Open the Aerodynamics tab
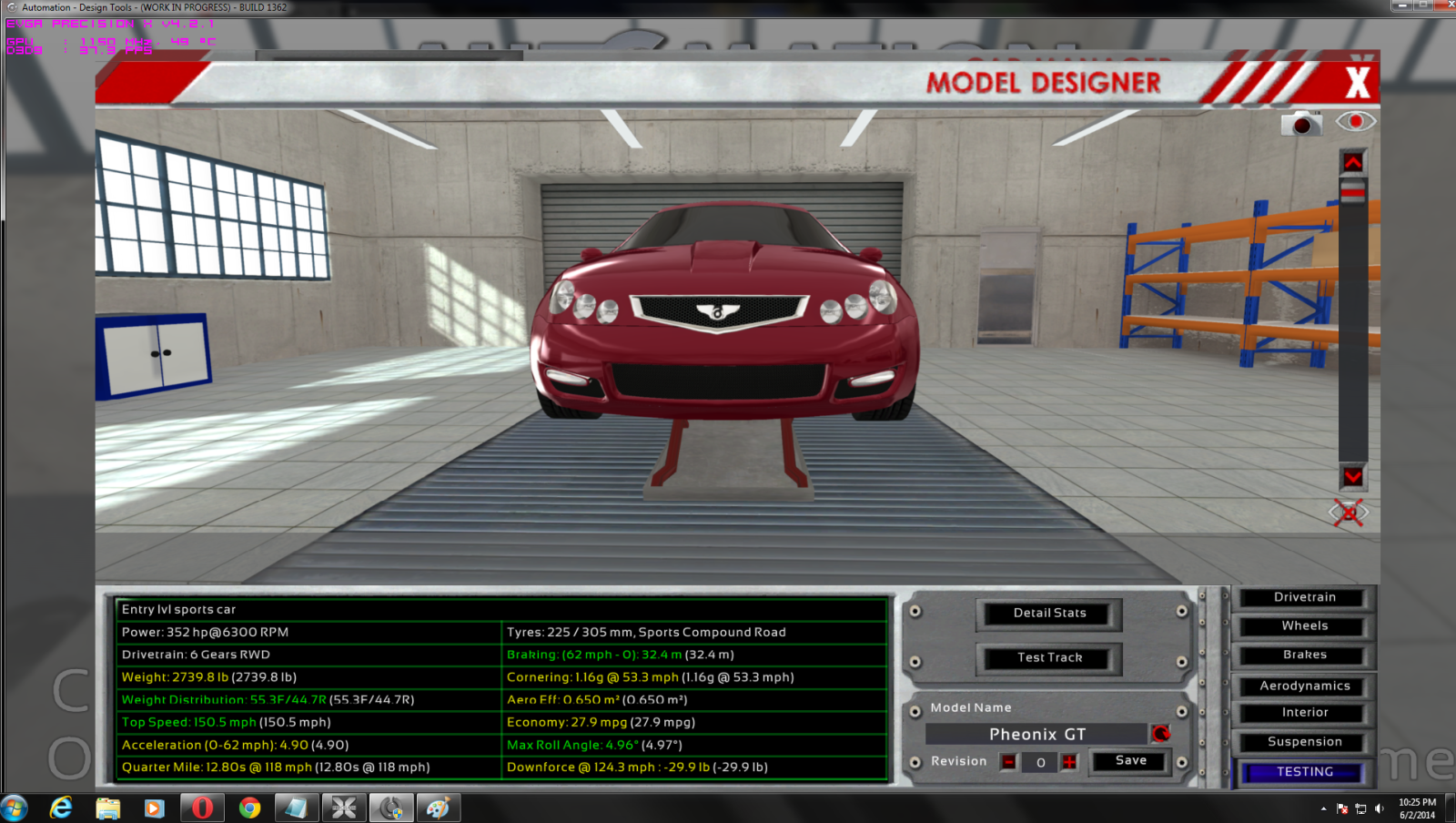Image resolution: width=1456 pixels, height=823 pixels. [x=1304, y=686]
